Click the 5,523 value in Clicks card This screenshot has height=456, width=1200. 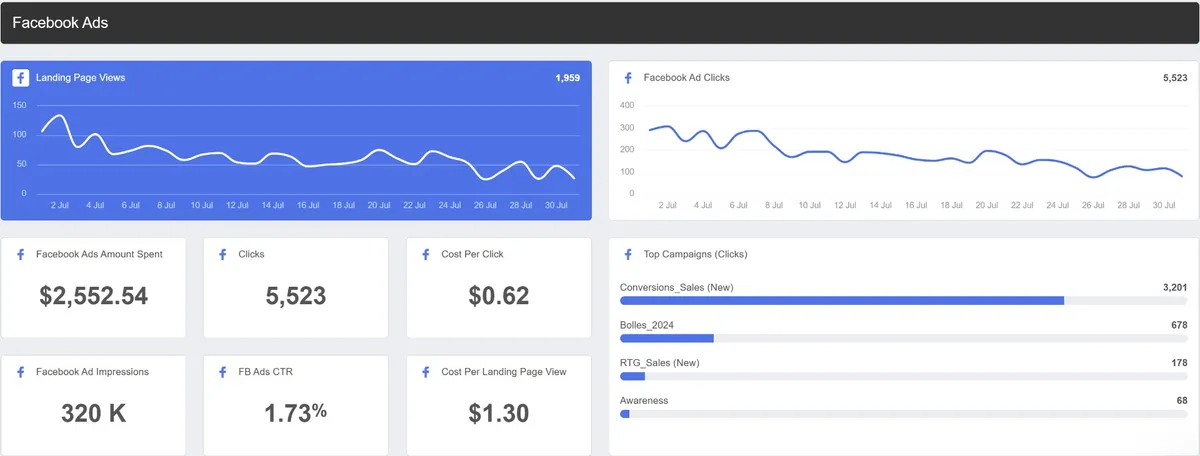click(296, 296)
